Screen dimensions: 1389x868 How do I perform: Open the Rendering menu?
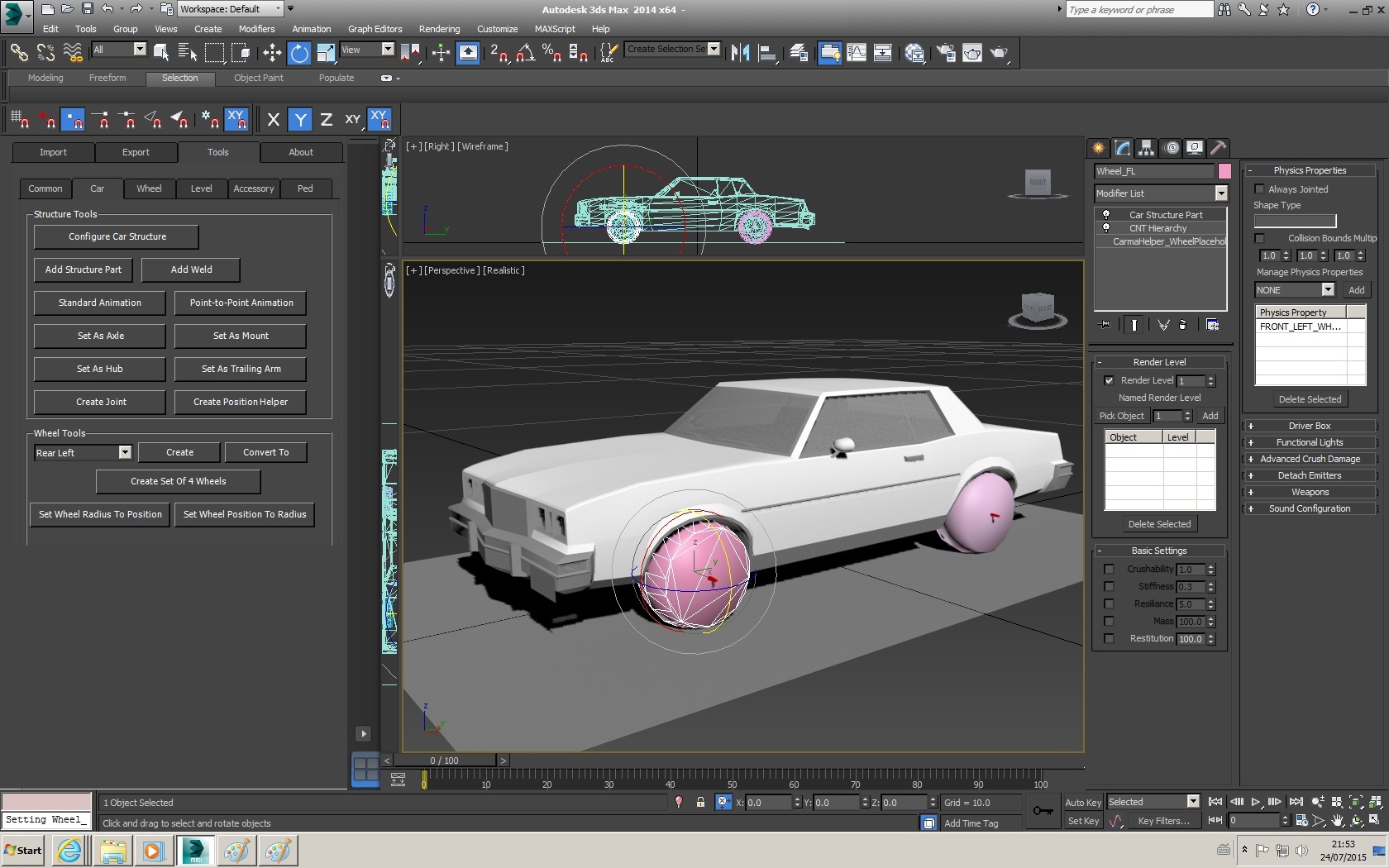tap(439, 29)
